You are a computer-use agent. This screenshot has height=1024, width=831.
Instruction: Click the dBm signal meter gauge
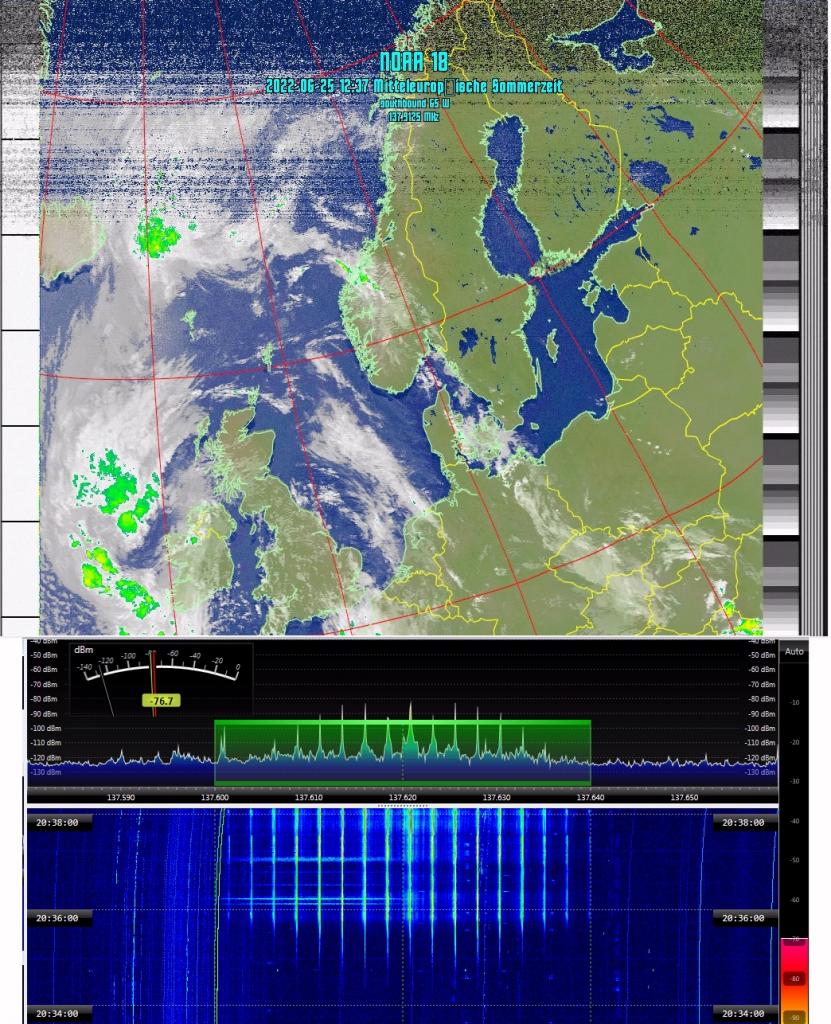161,679
